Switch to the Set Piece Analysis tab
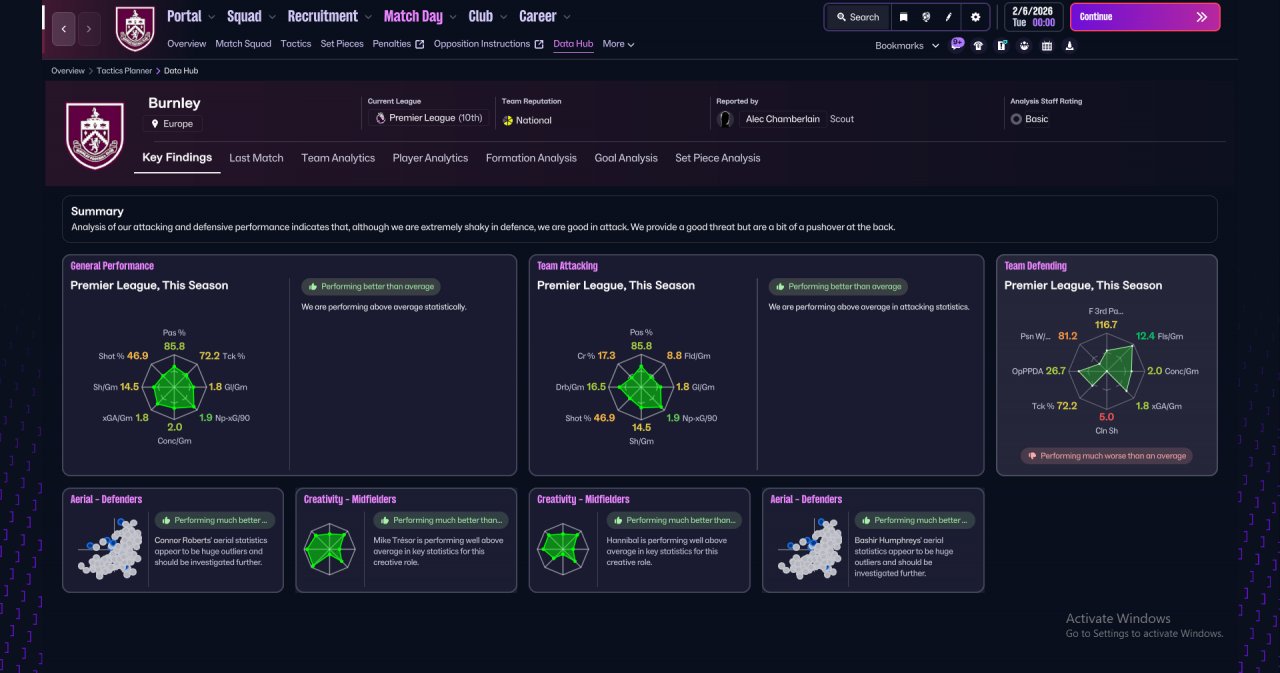 (717, 158)
